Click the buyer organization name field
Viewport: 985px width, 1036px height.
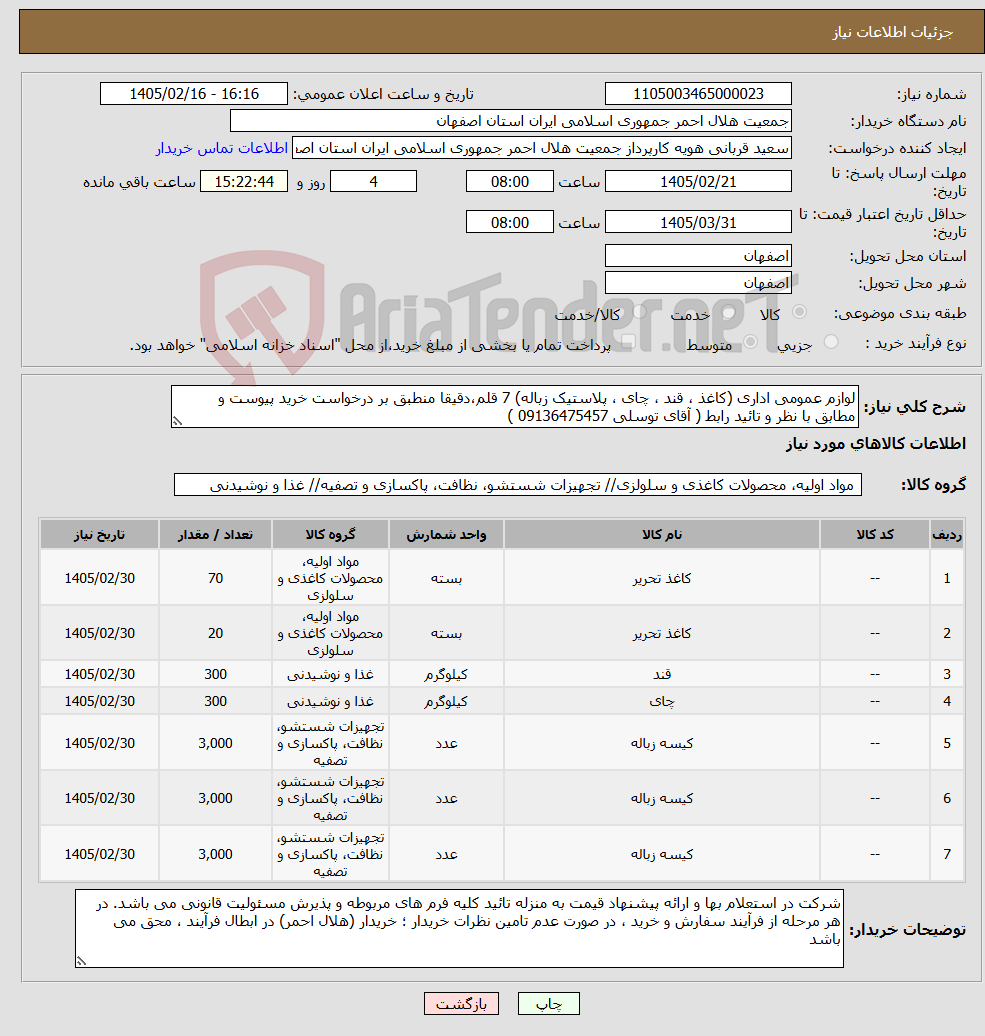pos(510,121)
